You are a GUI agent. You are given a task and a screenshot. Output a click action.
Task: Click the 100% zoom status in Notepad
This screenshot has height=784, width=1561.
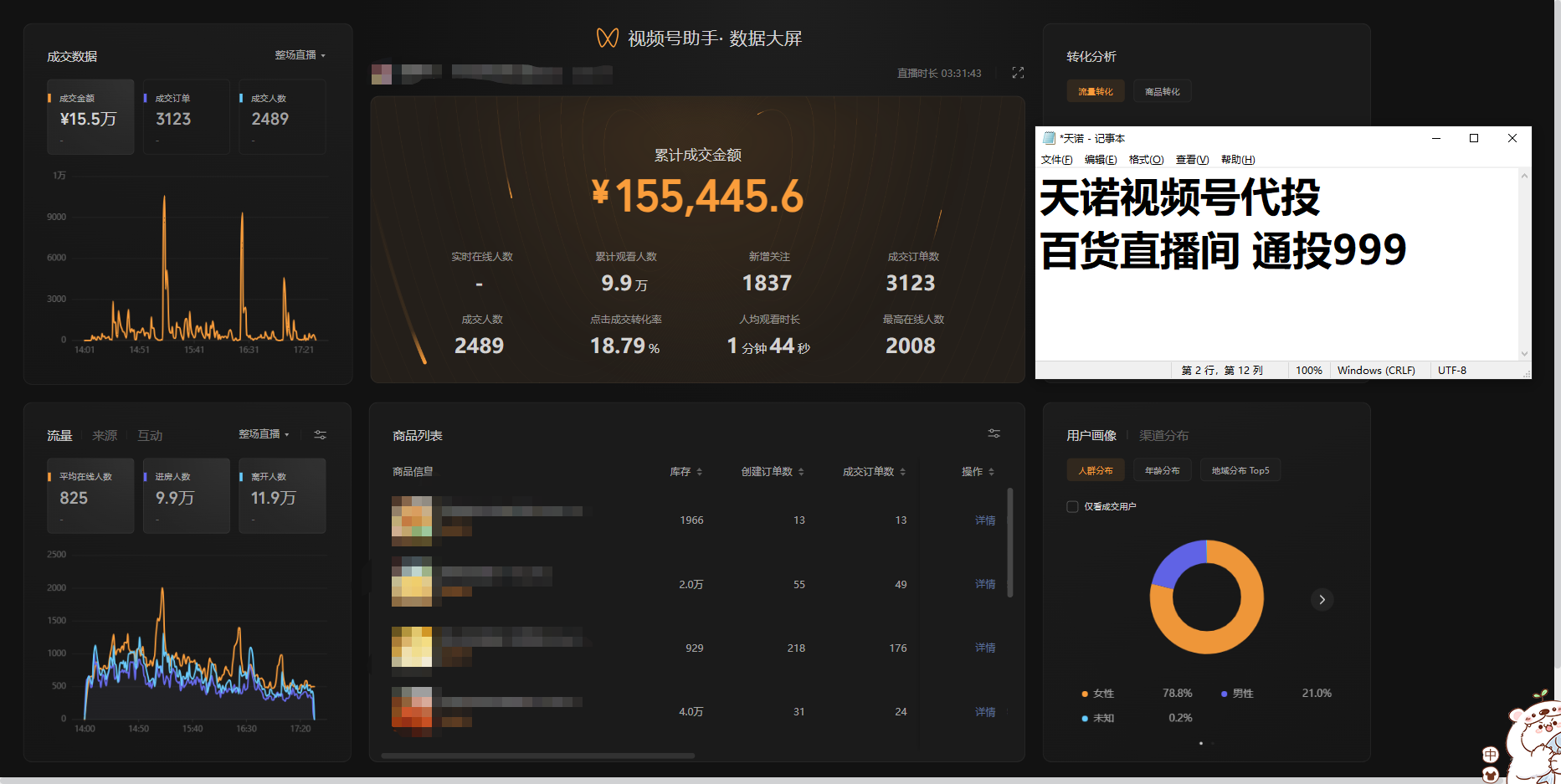1309,370
